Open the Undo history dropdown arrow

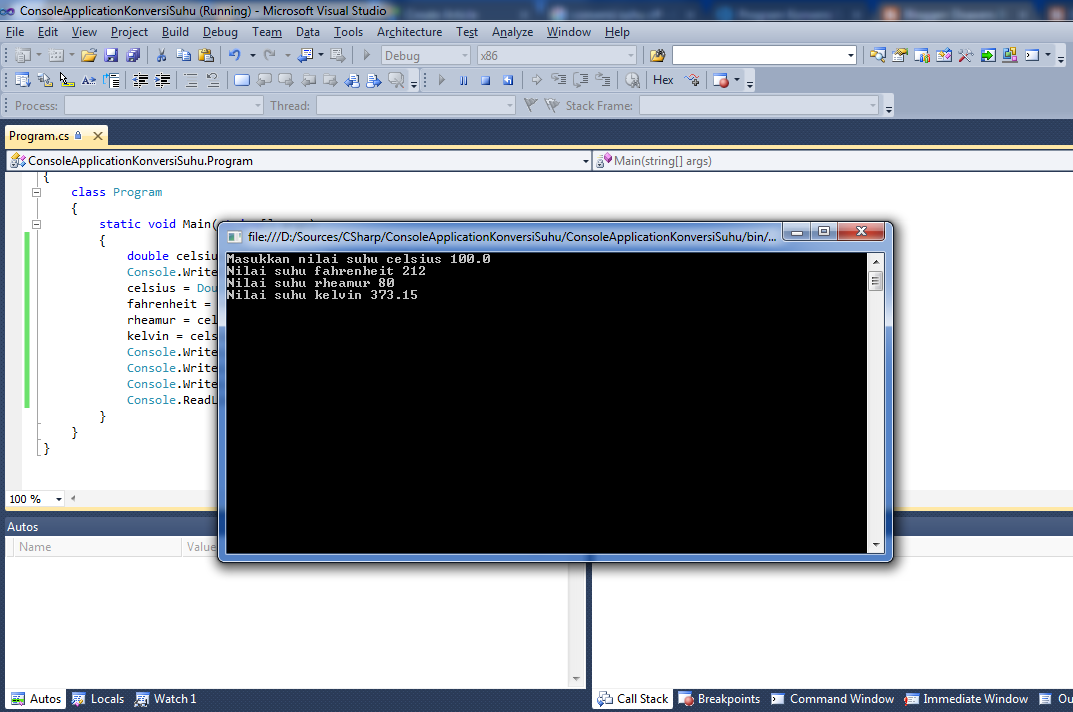click(x=253, y=55)
